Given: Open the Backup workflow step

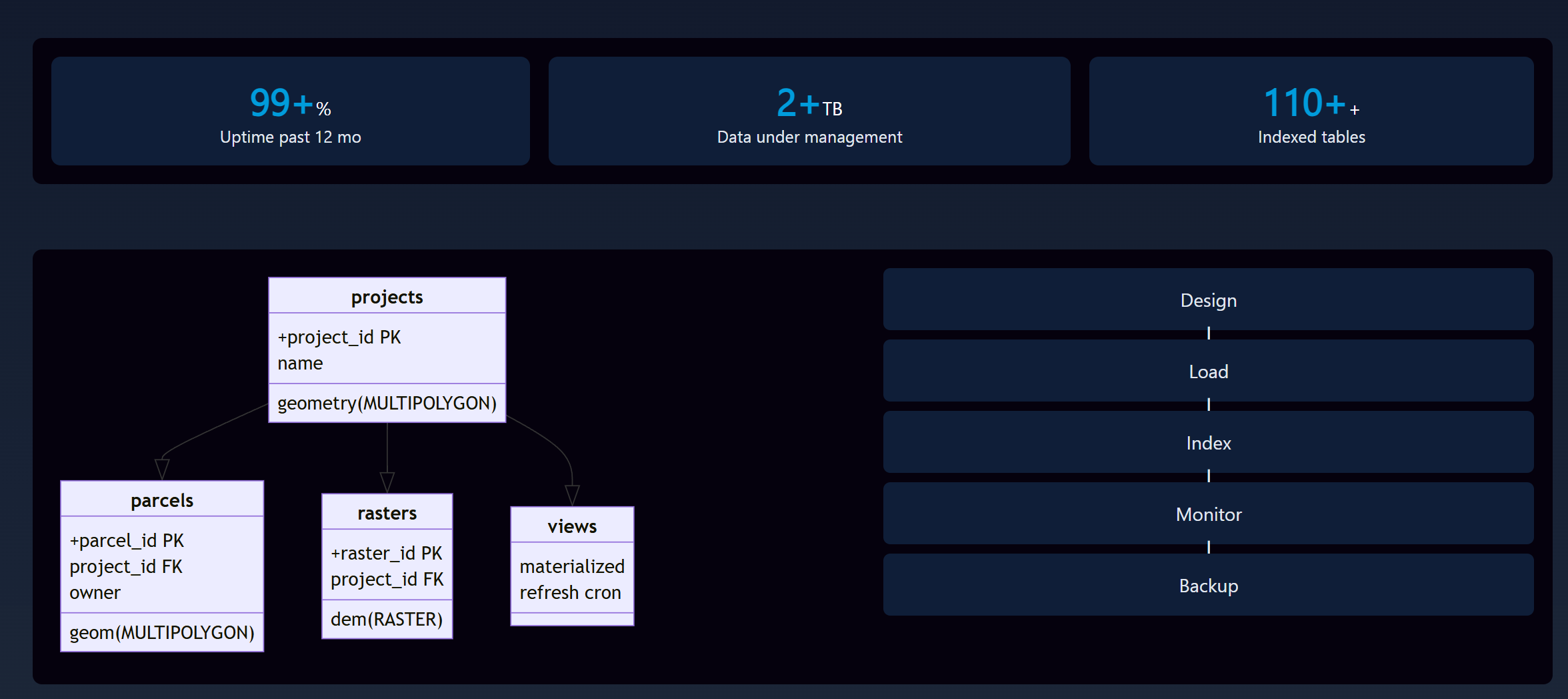Looking at the screenshot, I should coord(1208,586).
